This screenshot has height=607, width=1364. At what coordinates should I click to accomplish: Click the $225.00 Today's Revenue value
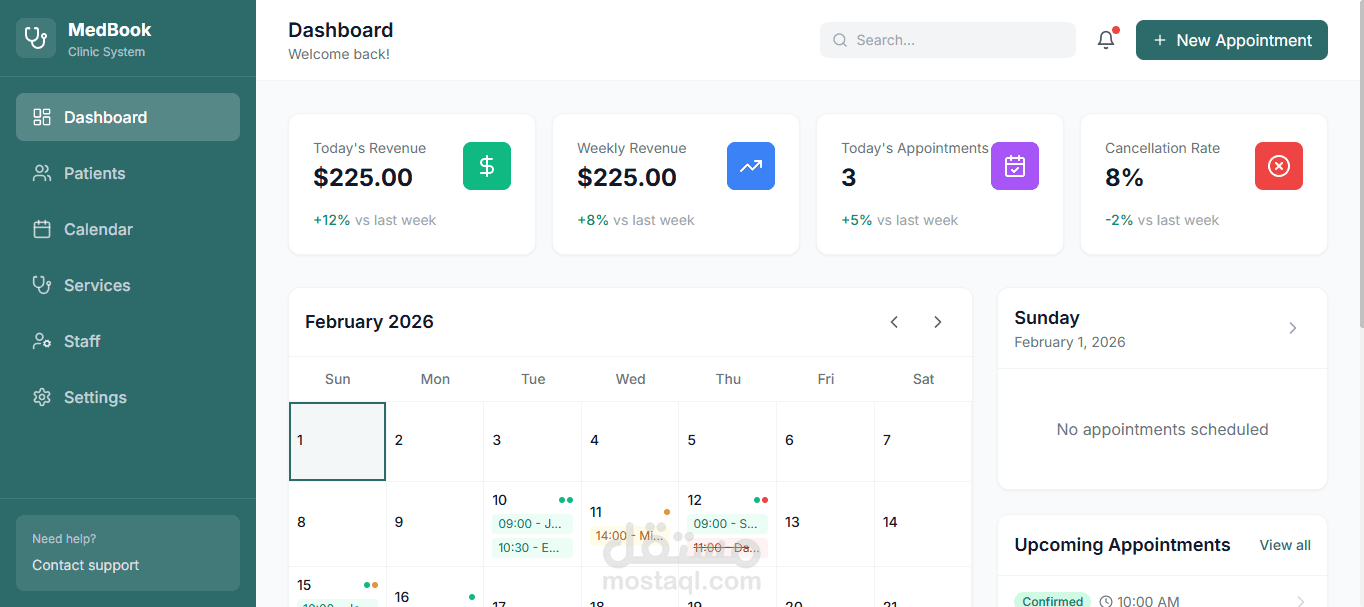pos(363,178)
